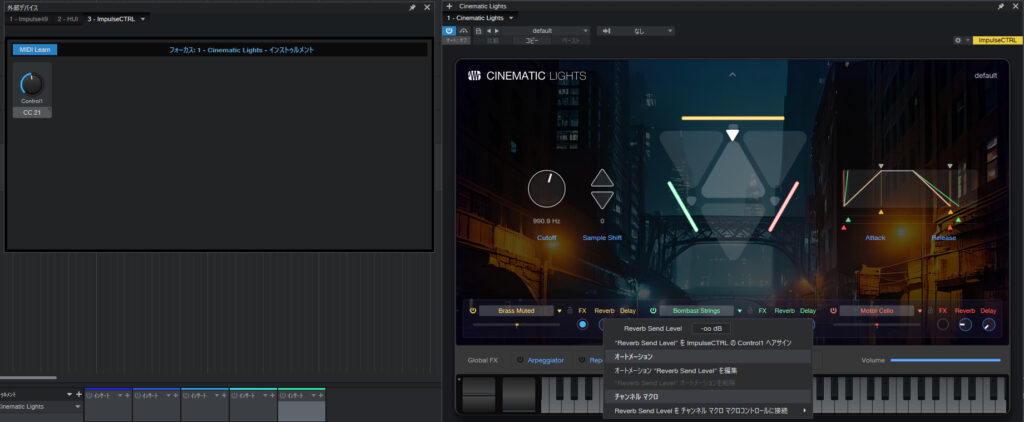Switch to the 1 - Impulse49 device tab

pyautogui.click(x=30, y=19)
